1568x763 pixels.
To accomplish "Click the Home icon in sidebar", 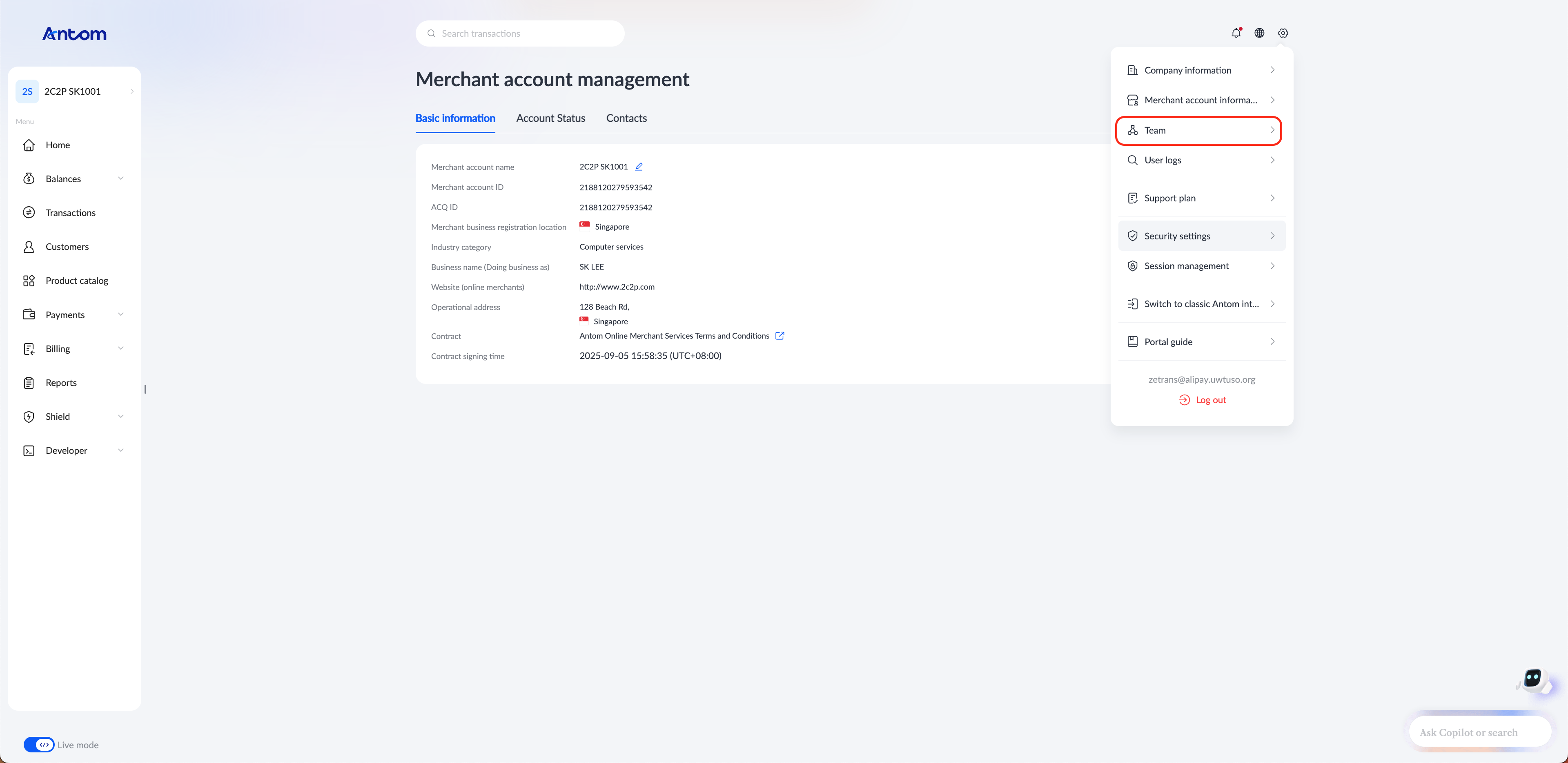I will (29, 145).
